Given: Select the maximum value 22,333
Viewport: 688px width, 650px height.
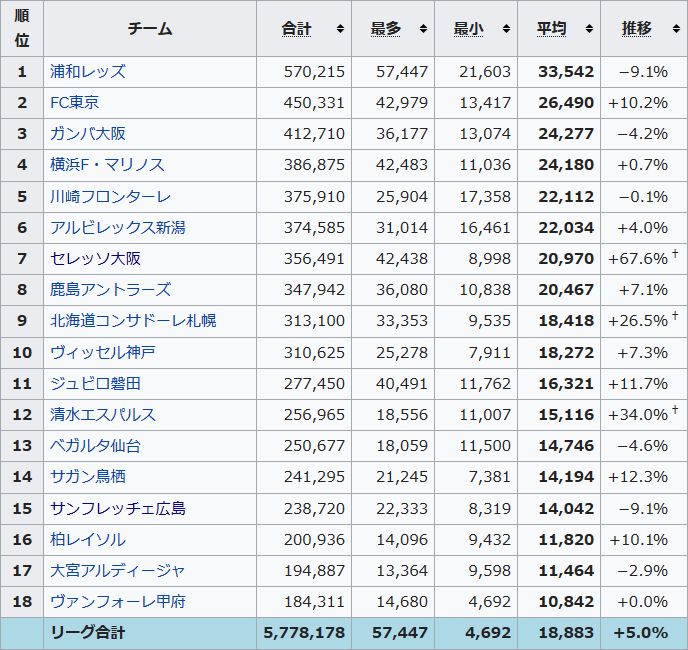Looking at the screenshot, I should 402,509.
